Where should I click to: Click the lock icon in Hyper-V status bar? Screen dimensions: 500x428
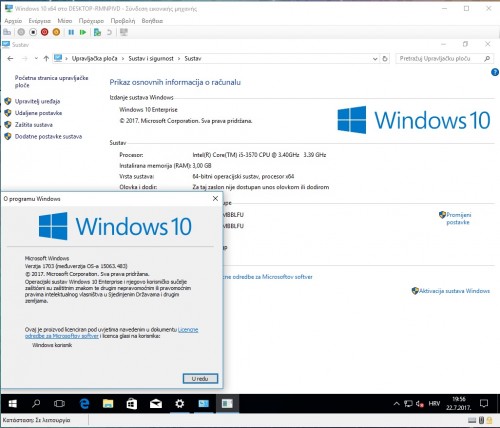489,420
